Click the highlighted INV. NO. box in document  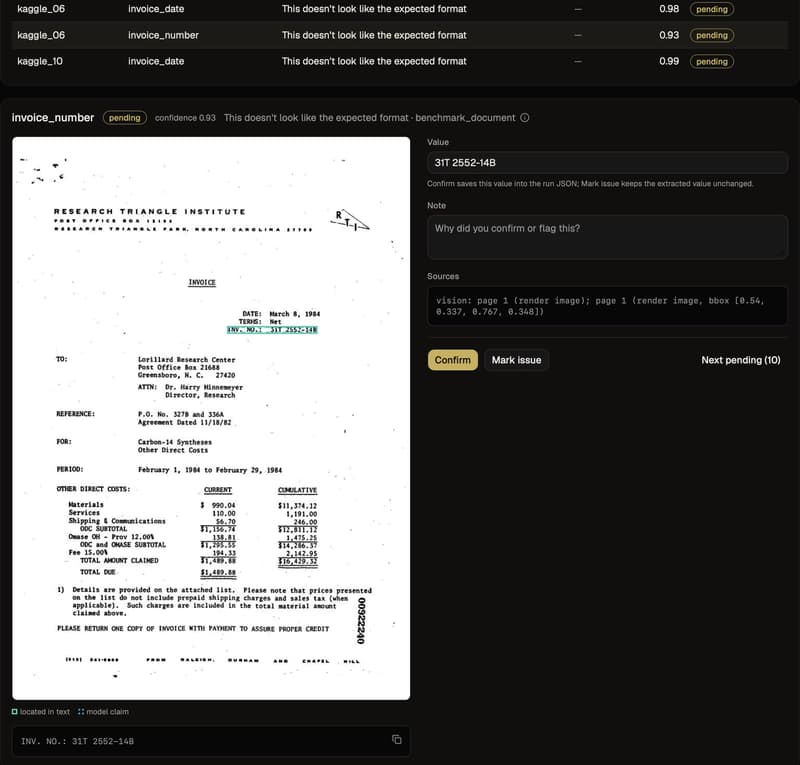[x=272, y=330]
